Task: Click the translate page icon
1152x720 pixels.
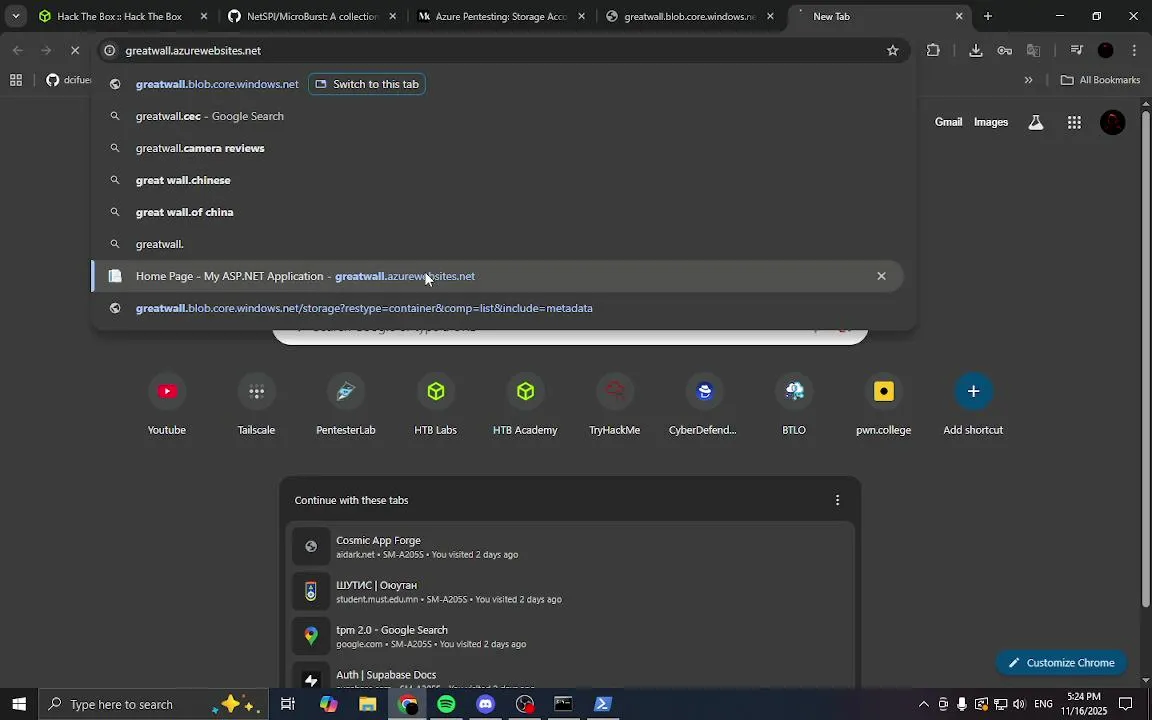Action: click(x=1034, y=51)
